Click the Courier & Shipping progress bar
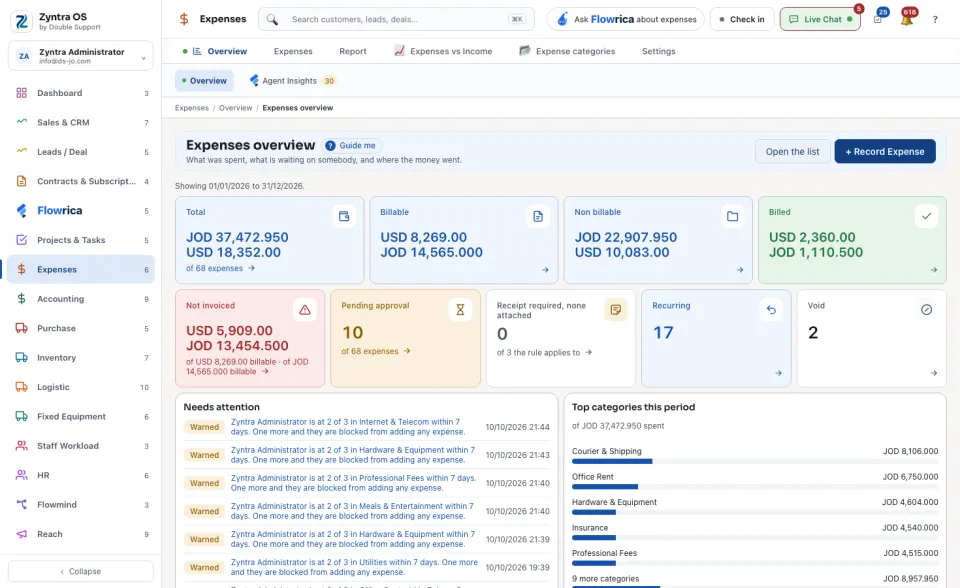This screenshot has height=588, width=960. point(755,461)
